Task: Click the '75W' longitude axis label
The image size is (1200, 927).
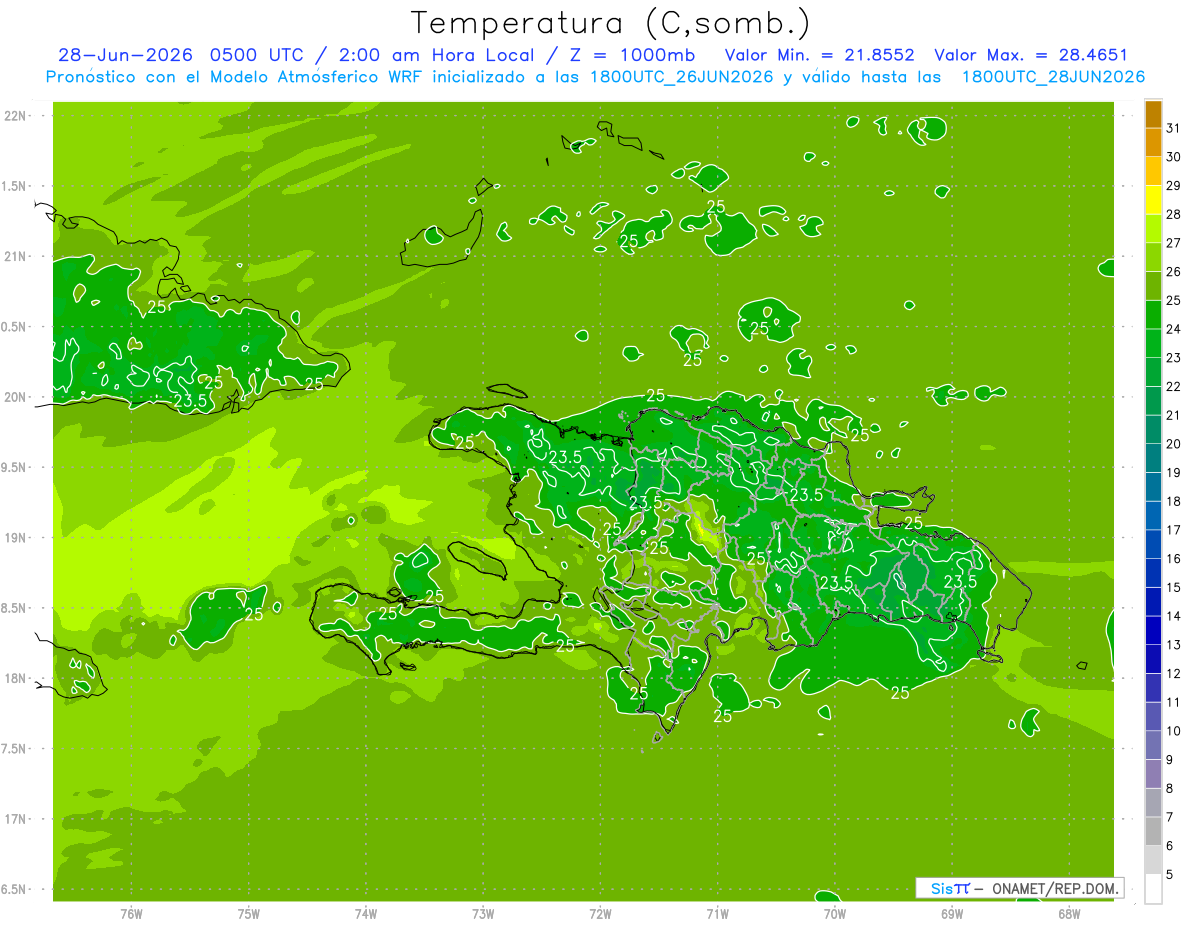Action: click(x=249, y=913)
